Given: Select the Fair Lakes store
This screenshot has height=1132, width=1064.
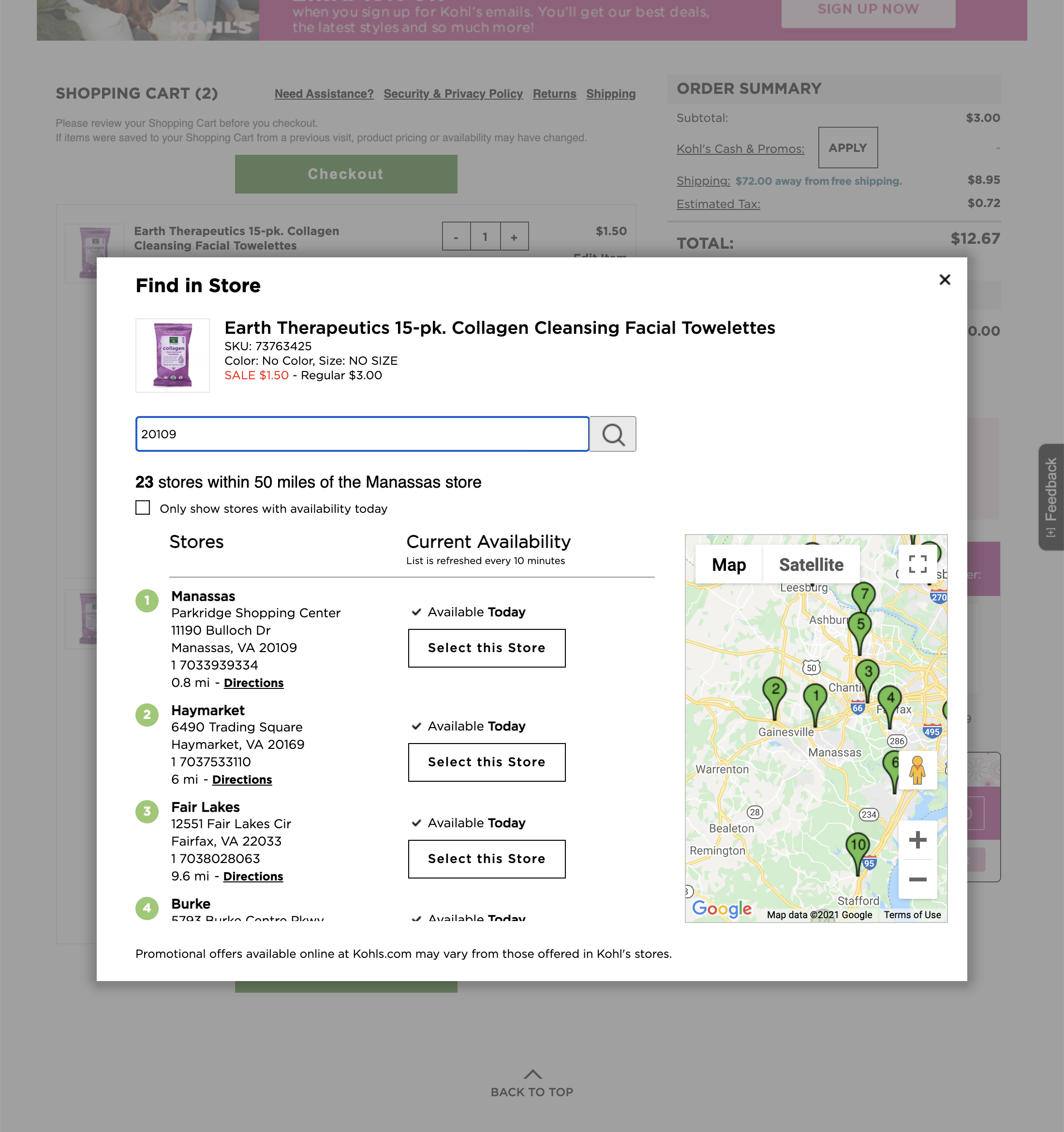Looking at the screenshot, I should click(486, 859).
